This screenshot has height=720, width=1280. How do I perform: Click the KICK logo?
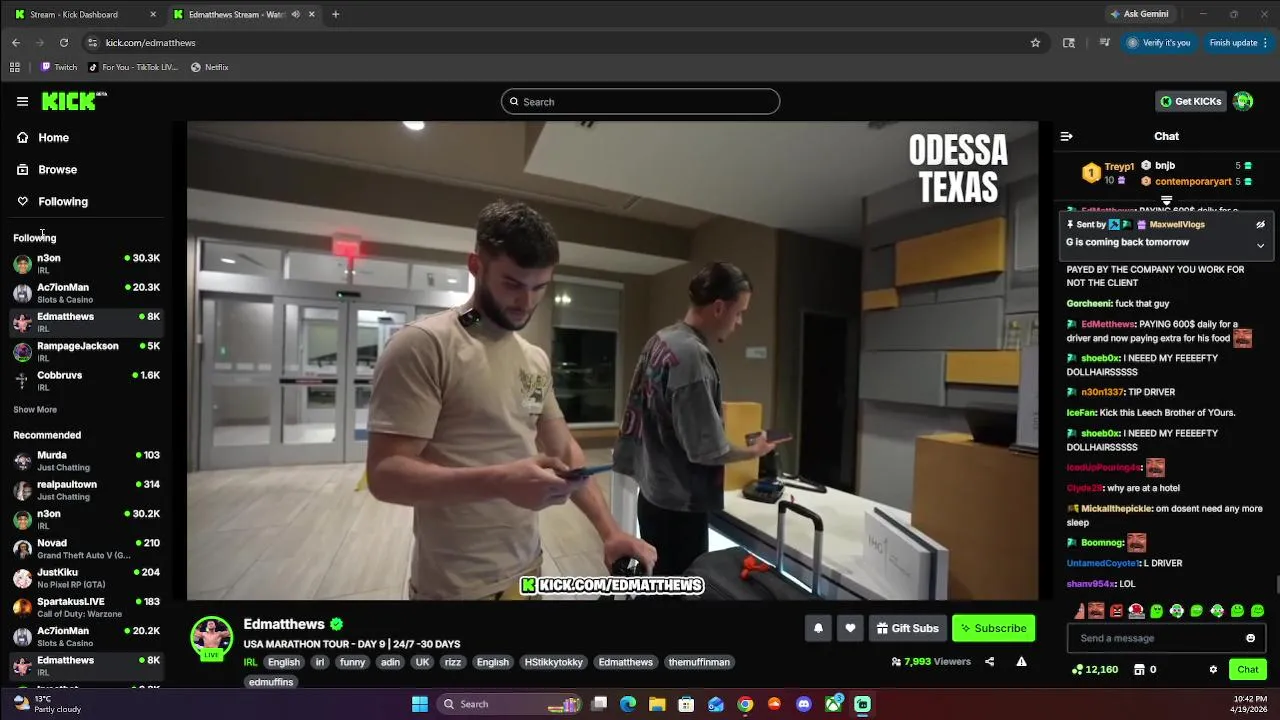click(x=73, y=101)
